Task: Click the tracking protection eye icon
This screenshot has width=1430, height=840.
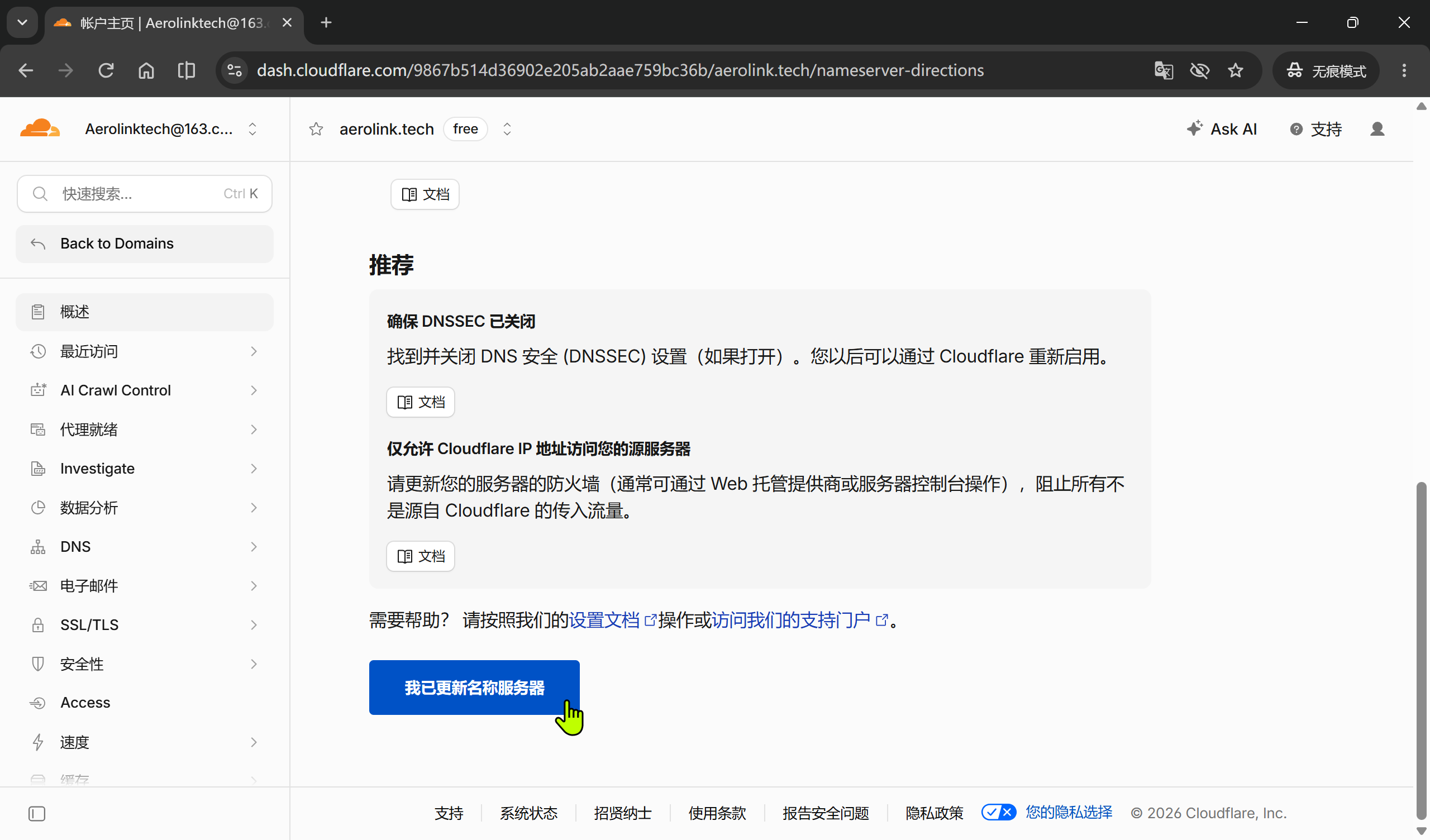Action: point(1199,70)
